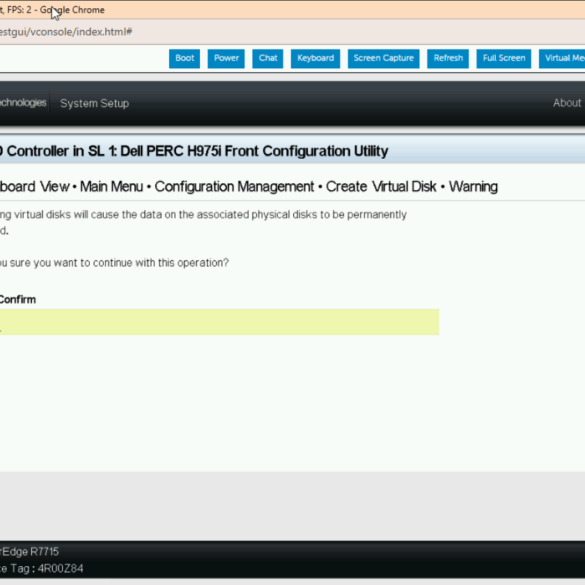Click the service tag 4R00Z84 text
The height and width of the screenshot is (585, 585).
tap(60, 569)
